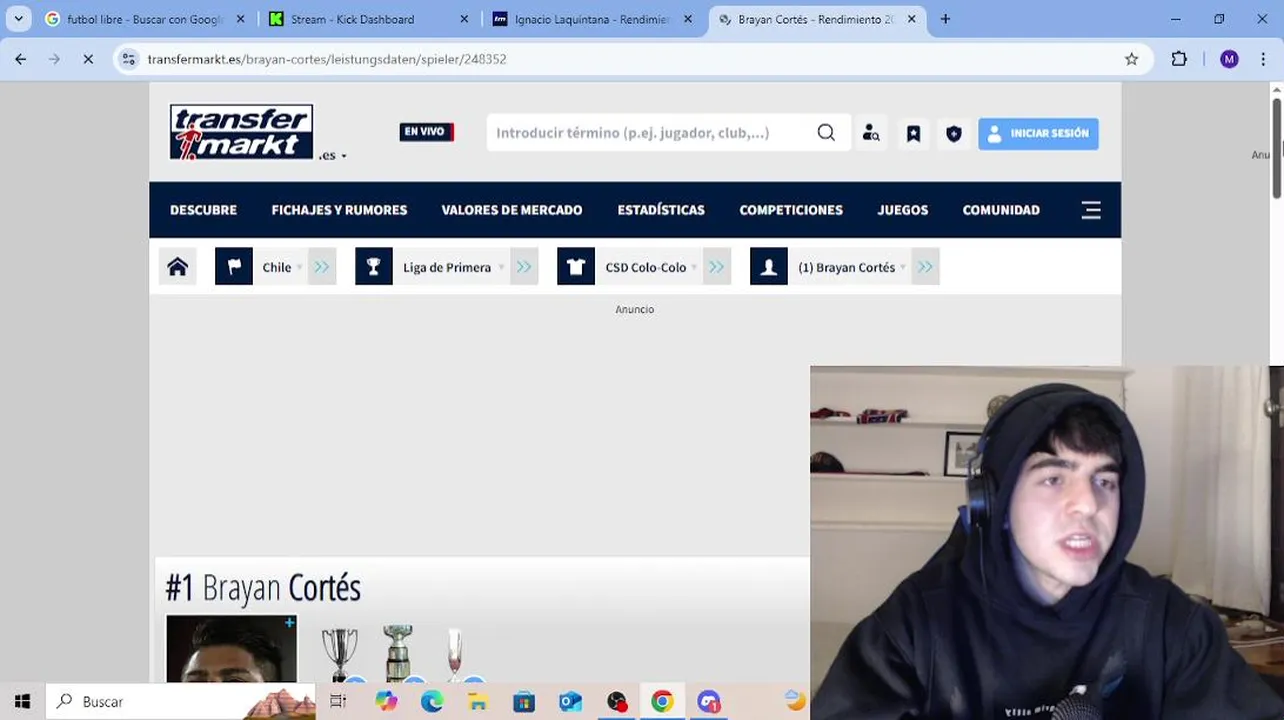Click the double-arrow next to Liga de Primera

(x=524, y=267)
